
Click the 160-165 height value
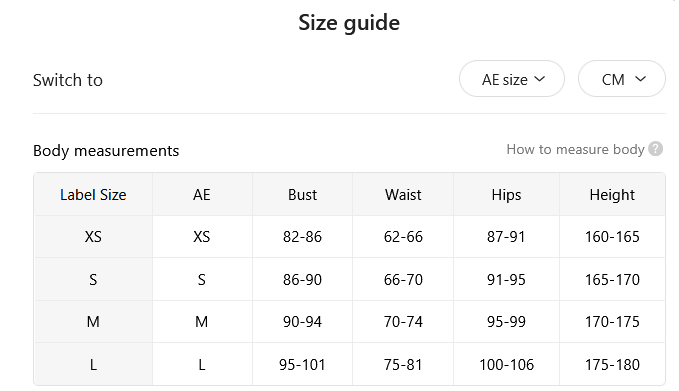click(612, 237)
